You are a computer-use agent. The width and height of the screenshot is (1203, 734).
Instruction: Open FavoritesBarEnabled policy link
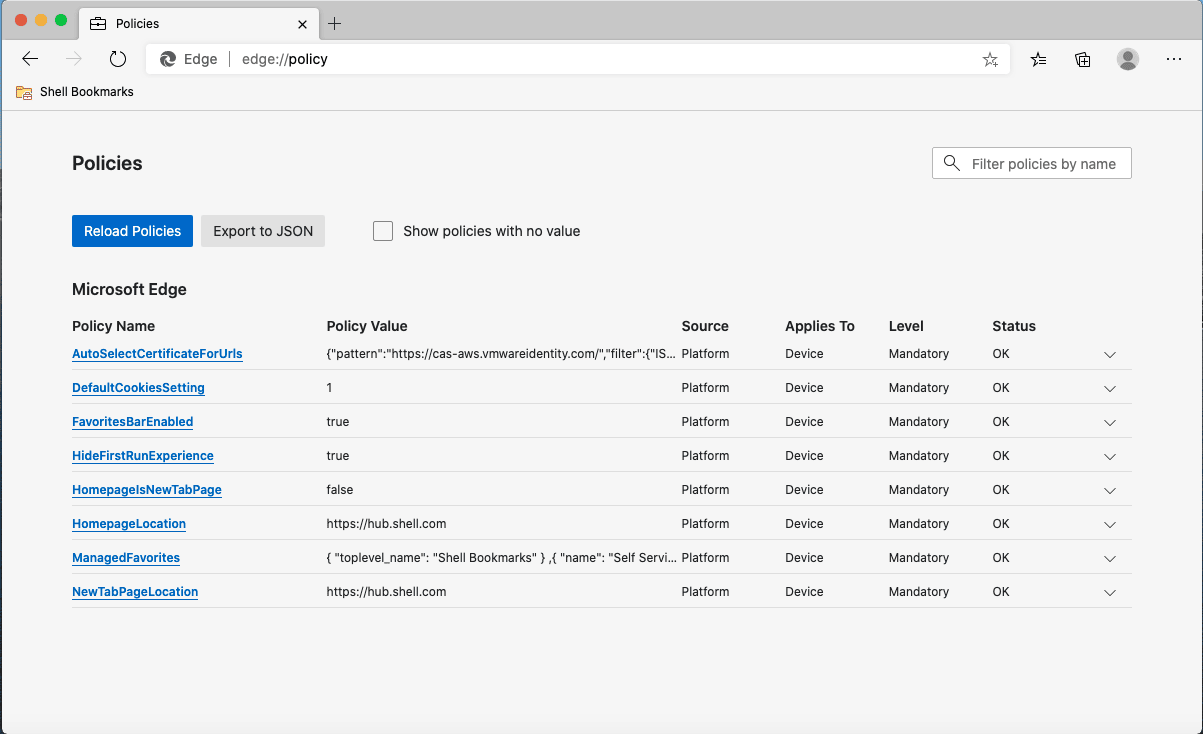[132, 422]
